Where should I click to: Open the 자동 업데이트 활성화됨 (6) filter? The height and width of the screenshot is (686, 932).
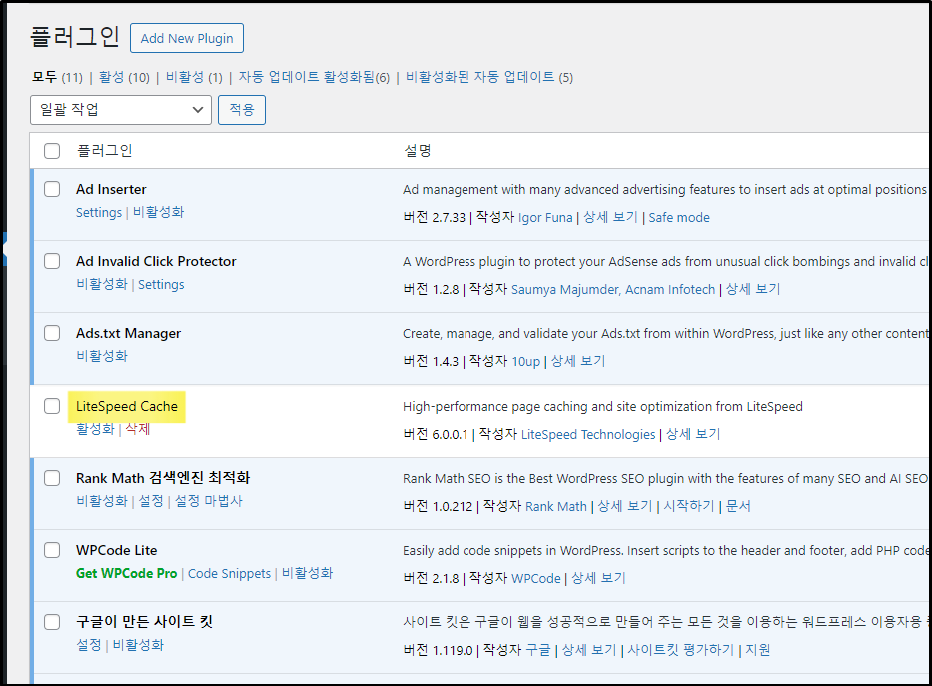[x=314, y=77]
